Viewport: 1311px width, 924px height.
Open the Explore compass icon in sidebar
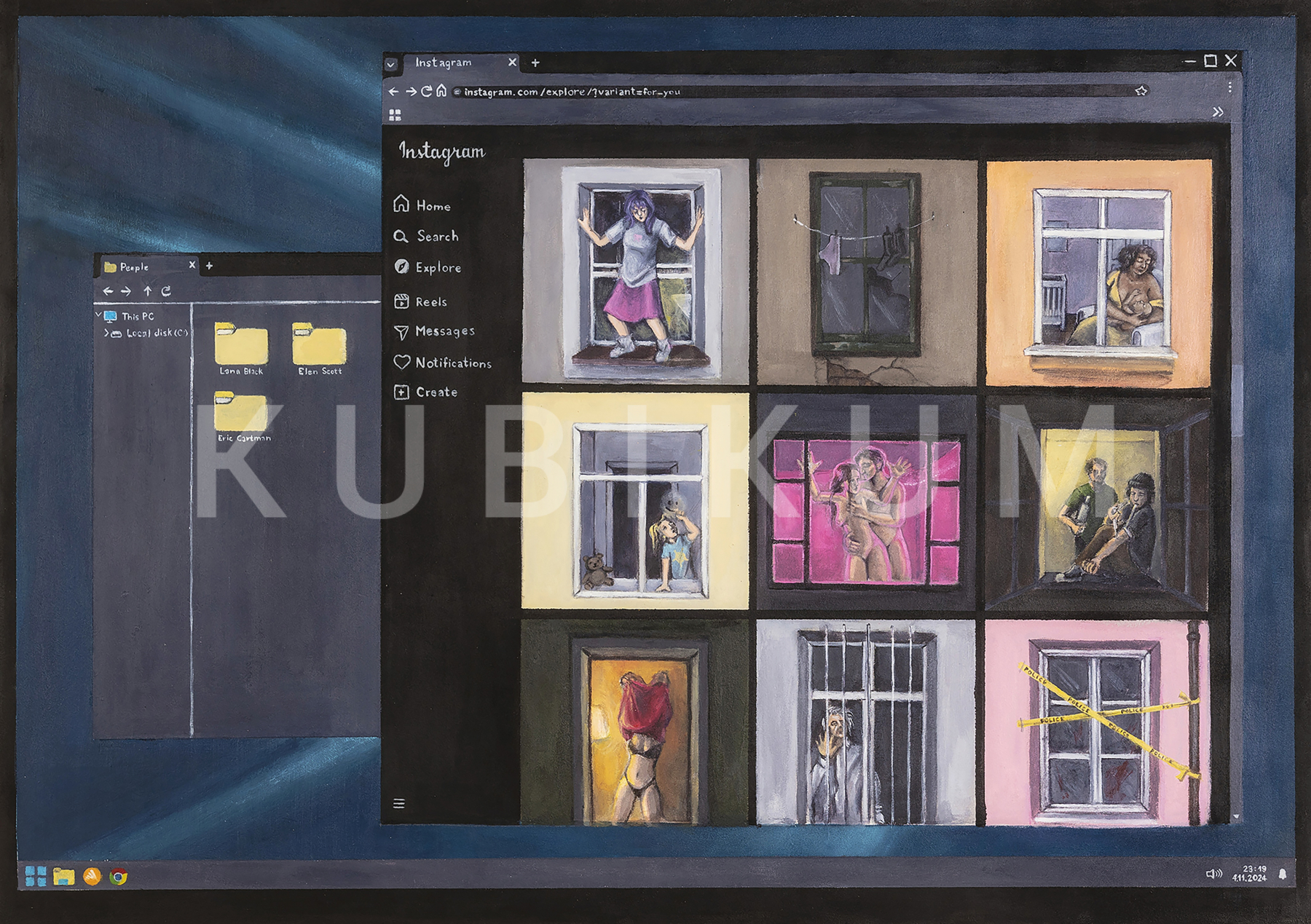point(401,267)
